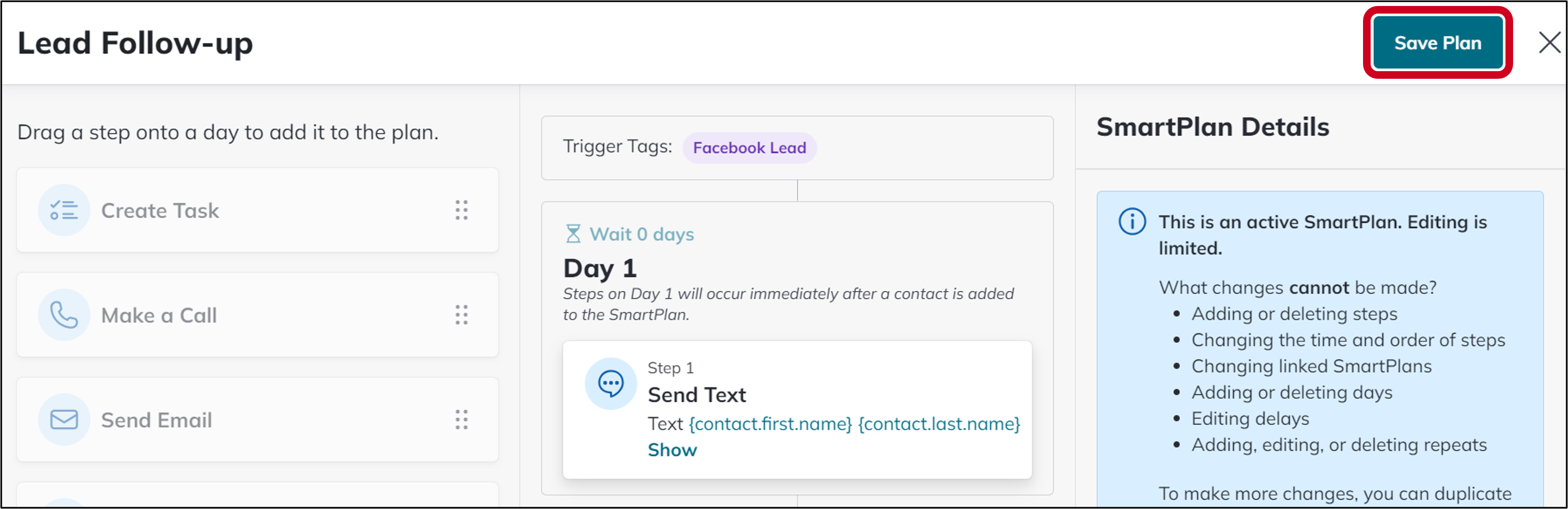Screen dimensions: 1568x509
Task: Click the Day 1 heading
Action: coord(600,268)
